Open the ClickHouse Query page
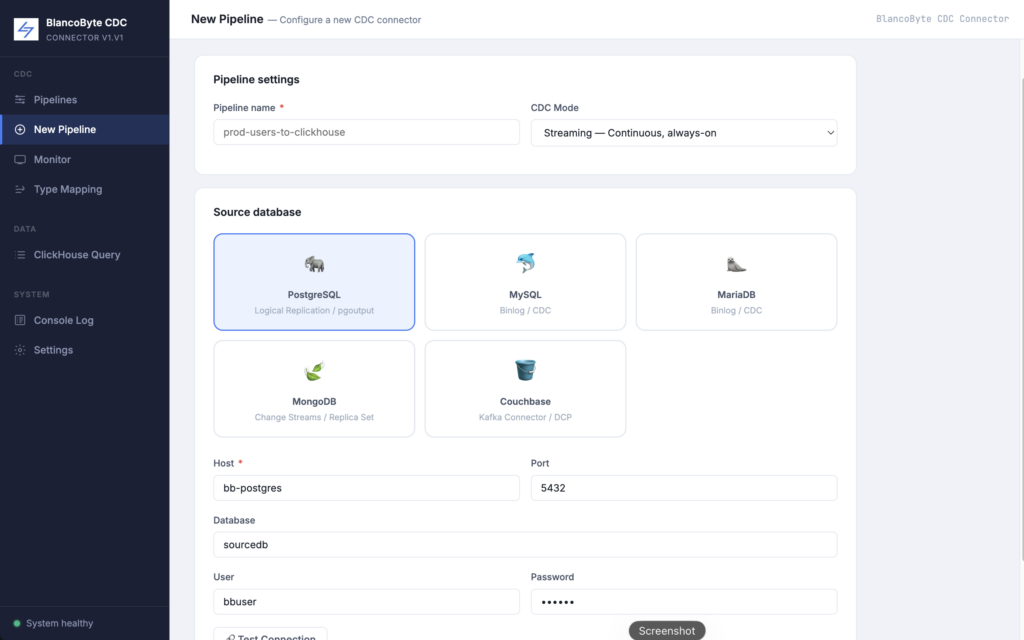Image resolution: width=1024 pixels, height=640 pixels. 85,255
